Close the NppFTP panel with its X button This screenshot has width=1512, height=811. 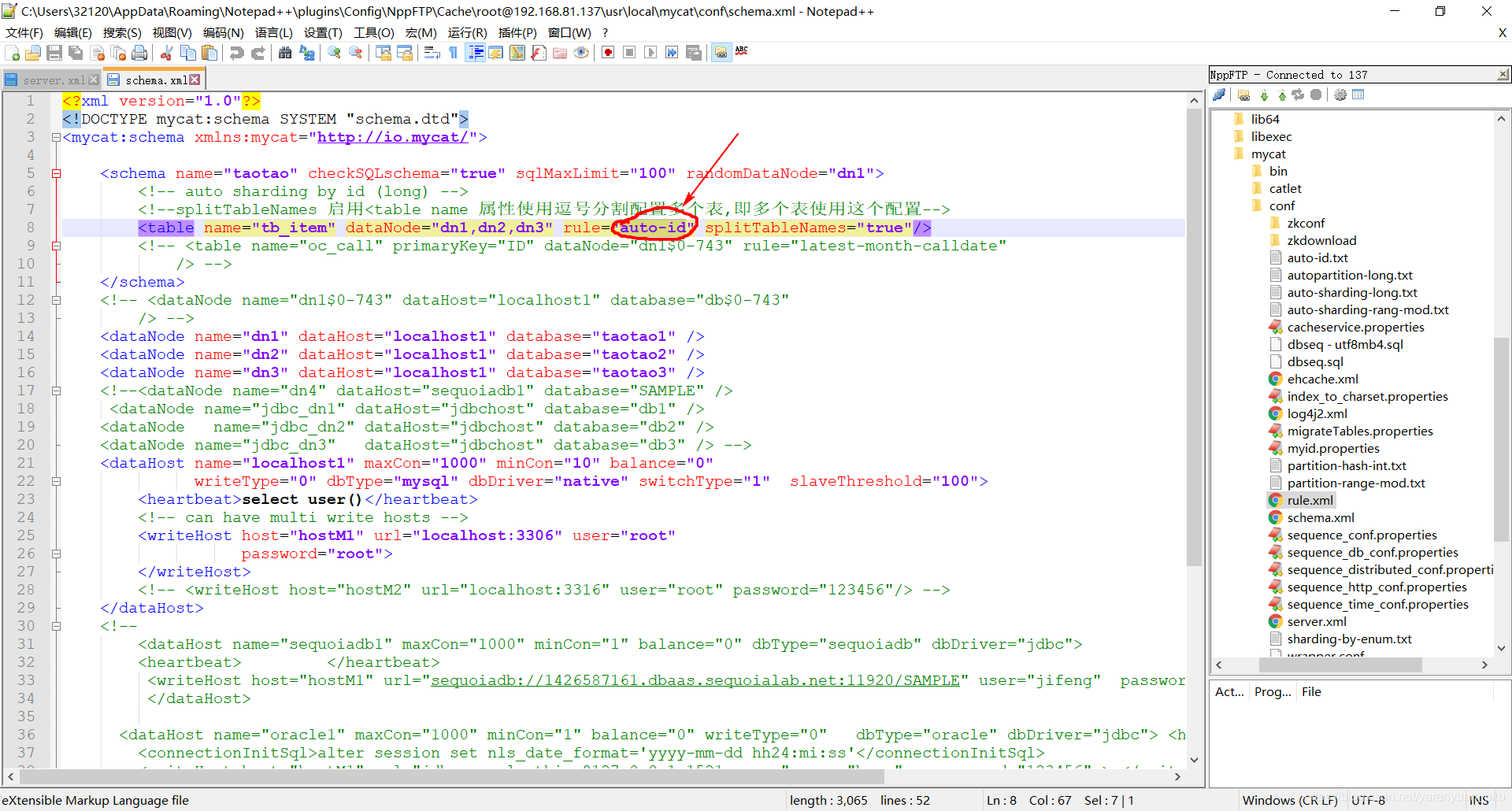click(1503, 74)
